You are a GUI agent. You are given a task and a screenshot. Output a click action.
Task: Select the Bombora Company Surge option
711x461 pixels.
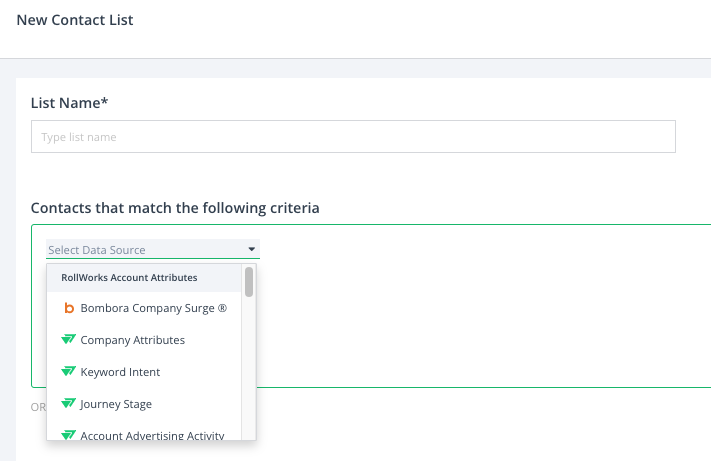(144, 308)
